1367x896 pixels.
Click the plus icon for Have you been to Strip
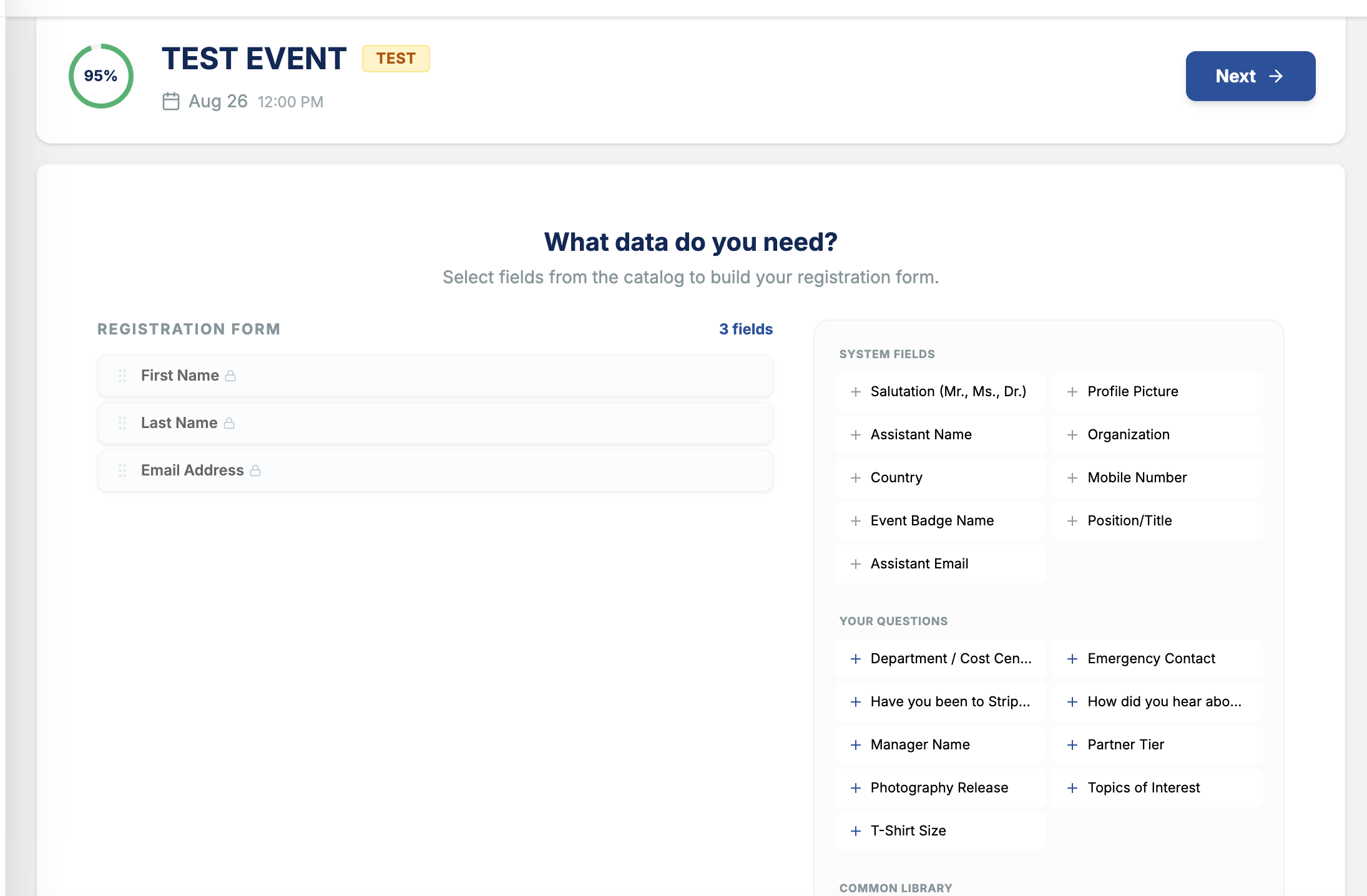coord(856,702)
